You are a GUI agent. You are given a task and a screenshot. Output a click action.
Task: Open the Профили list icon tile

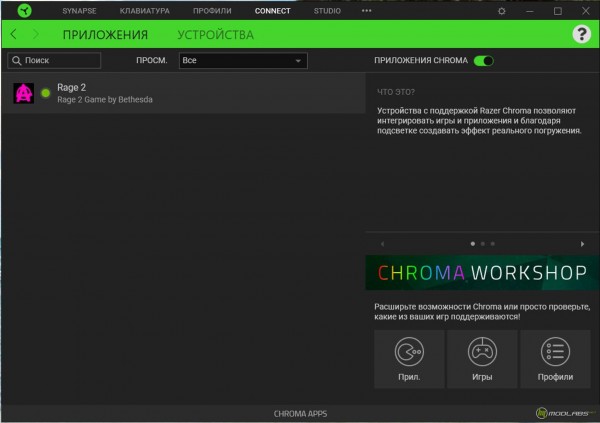(x=555, y=359)
